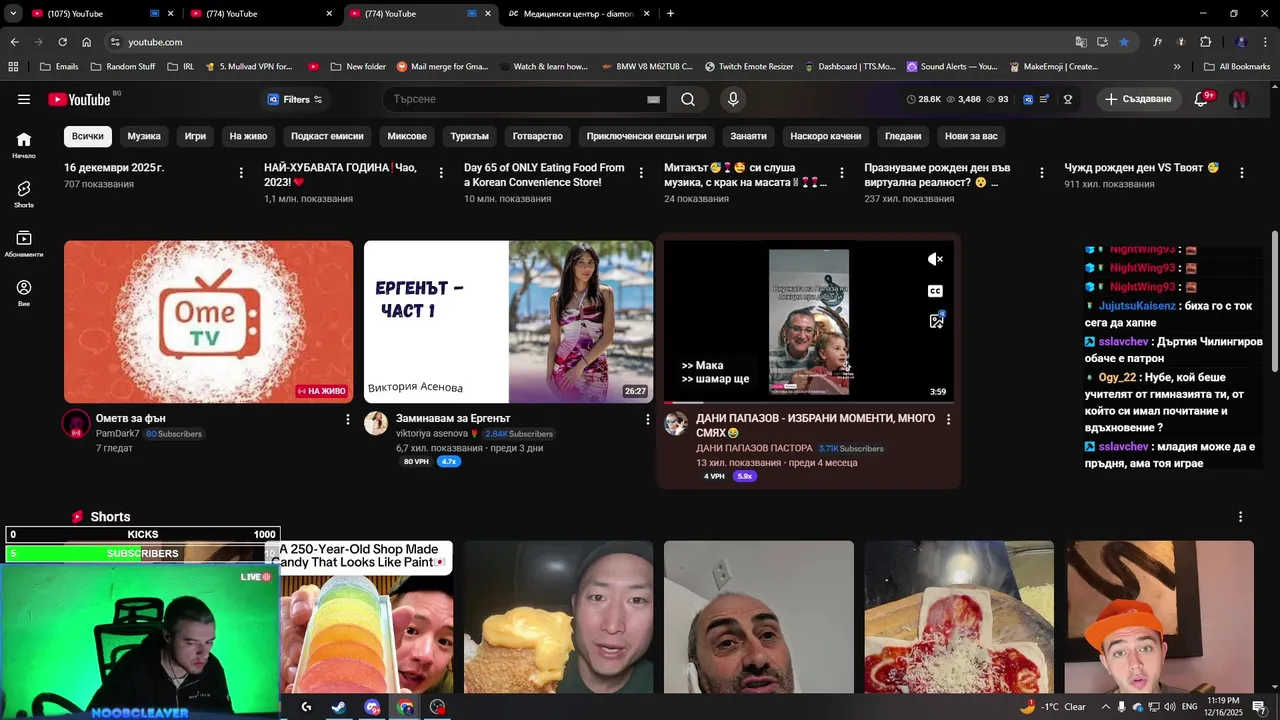Screen dimensions: 1280x720
Task: Open Shorts in the left sidebar
Action: click(x=24, y=194)
